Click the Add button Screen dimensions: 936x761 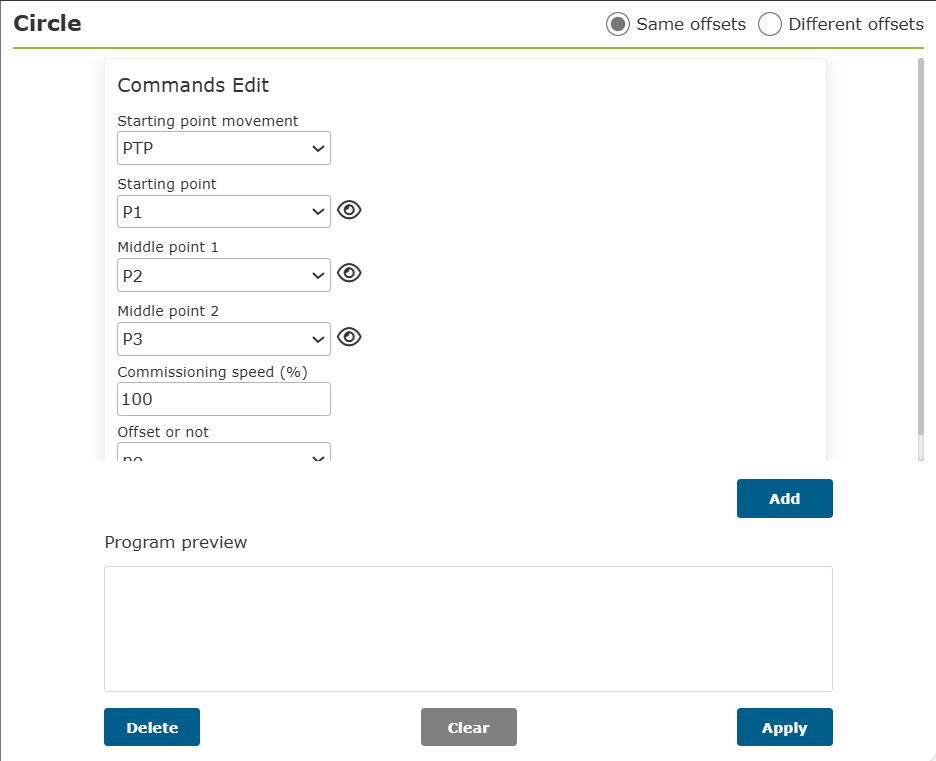[x=784, y=498]
